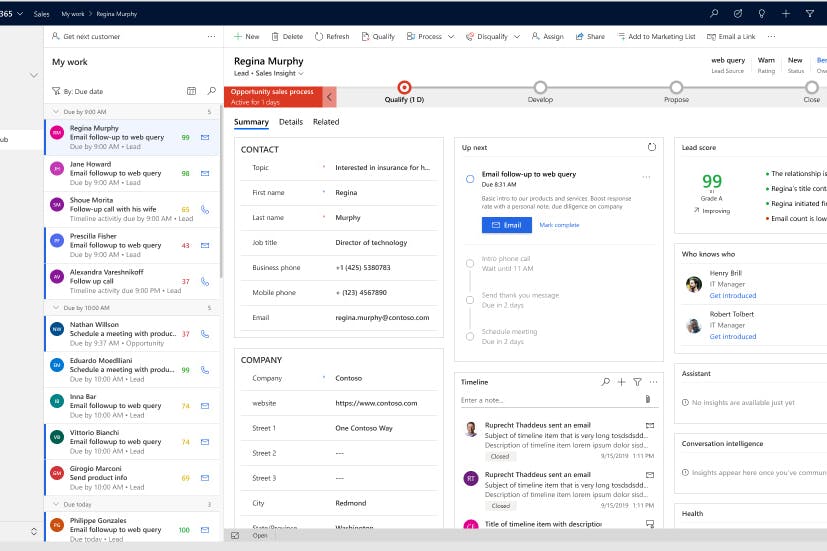Collapse the Due by 9:00 AM group
Viewport: 827px width, 551px height.
coord(56,111)
